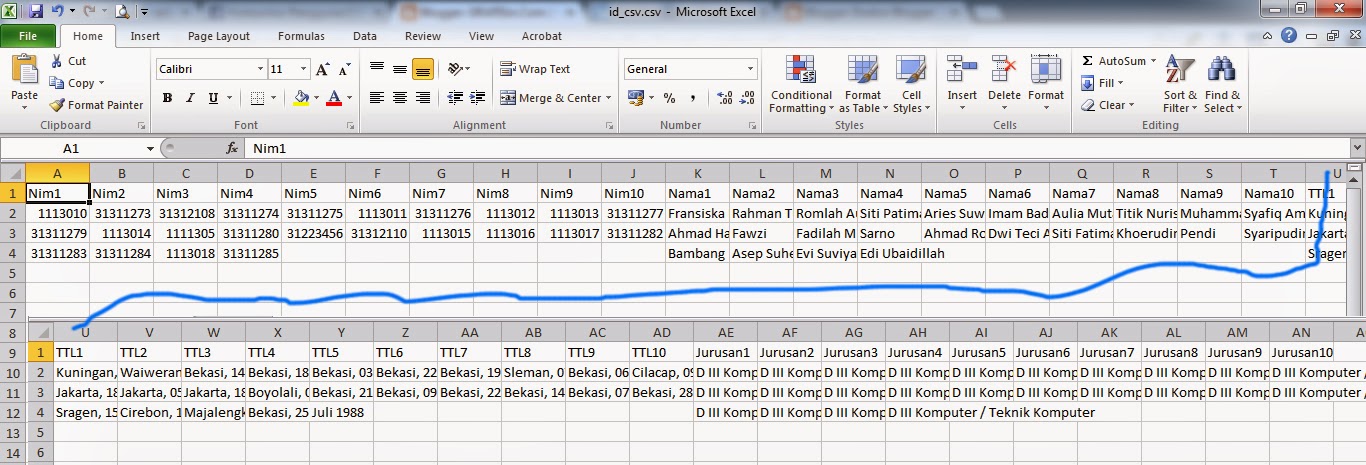Toggle Underline formatting

coord(213,98)
